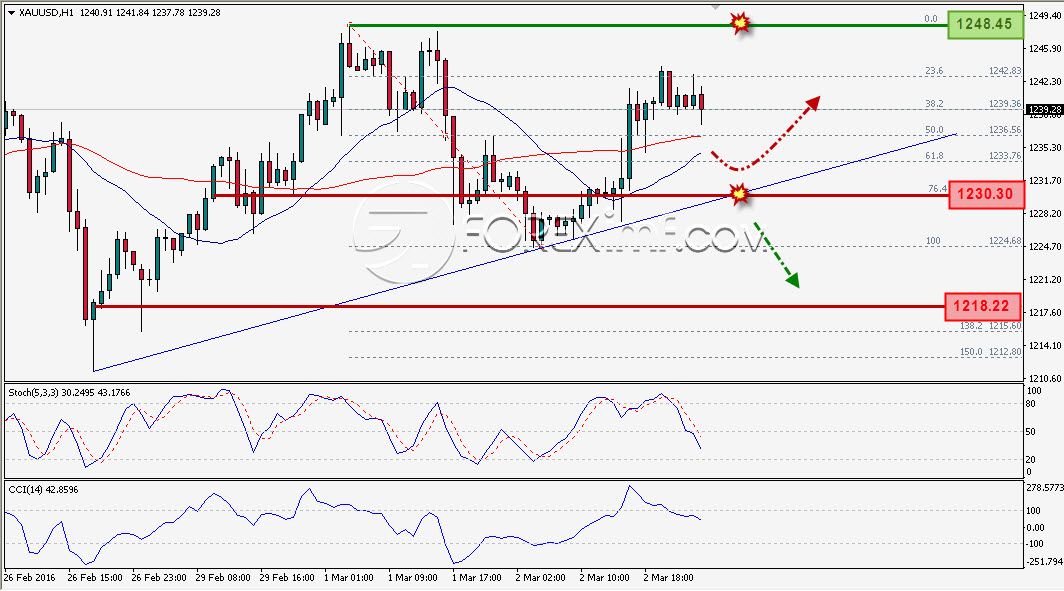Click the current price tag 1239.28 on axis
1064x591 pixels.
coord(1044,109)
